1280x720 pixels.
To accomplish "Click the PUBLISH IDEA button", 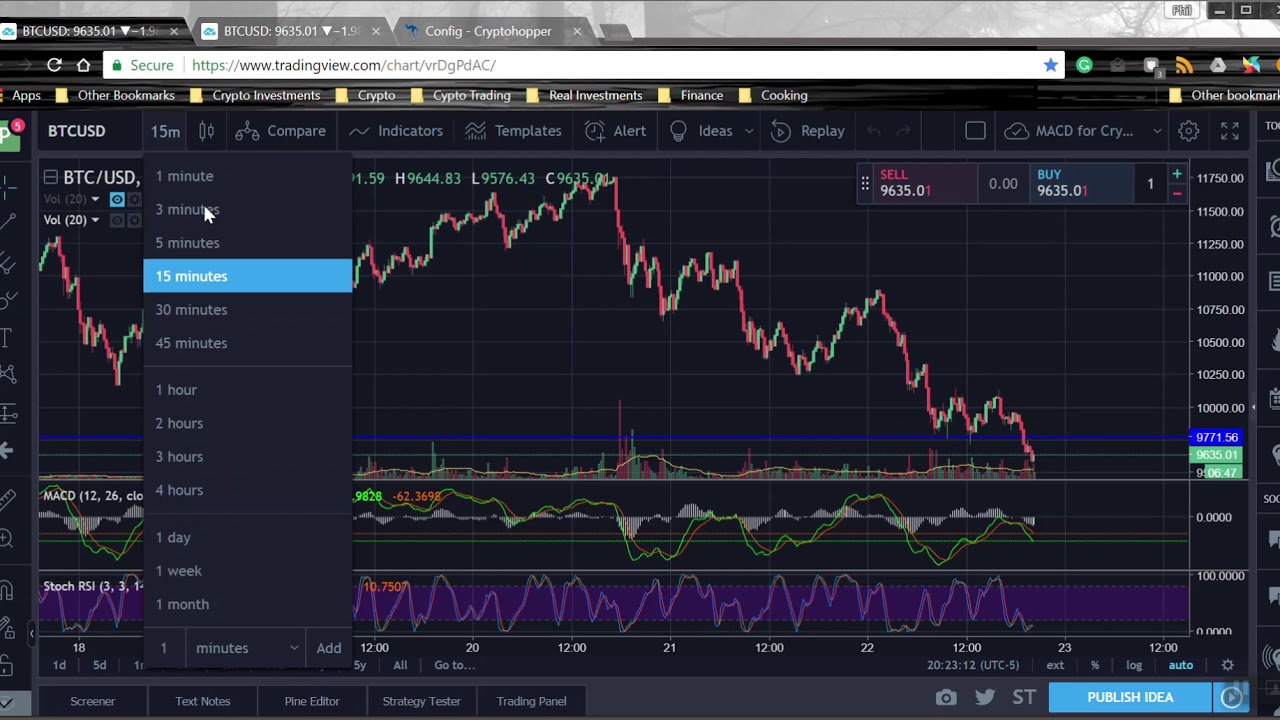I will 1130,697.
